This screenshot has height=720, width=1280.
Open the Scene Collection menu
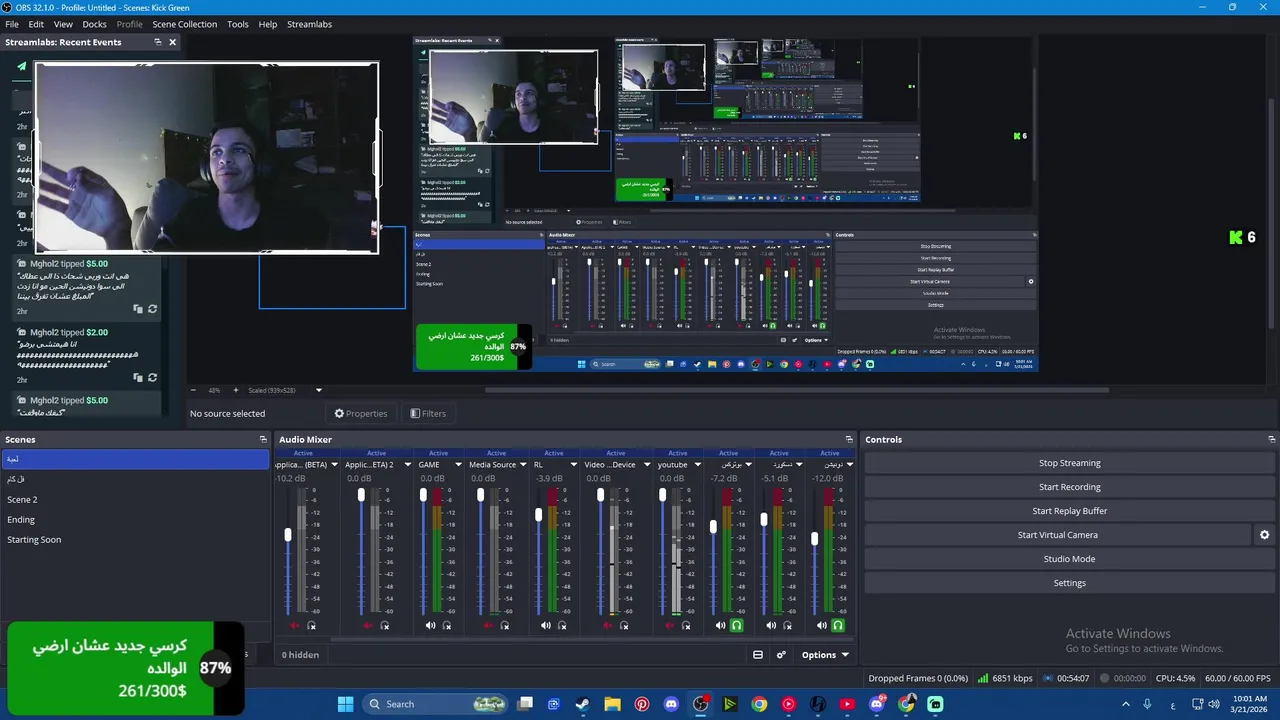[184, 24]
